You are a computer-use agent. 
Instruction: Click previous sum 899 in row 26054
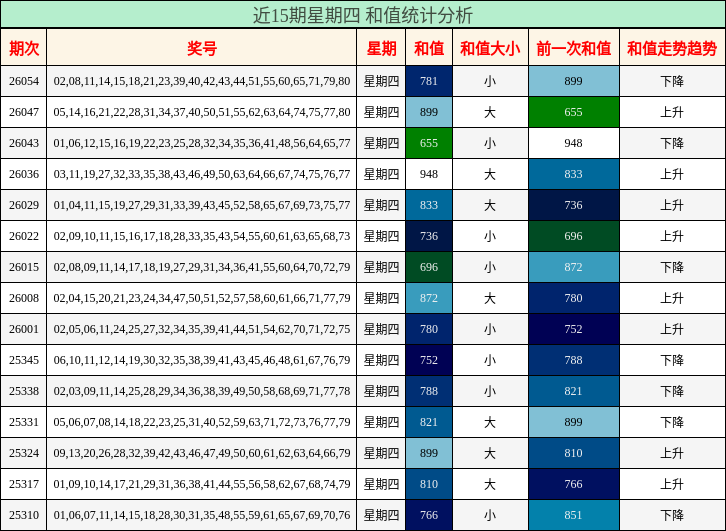pos(574,81)
